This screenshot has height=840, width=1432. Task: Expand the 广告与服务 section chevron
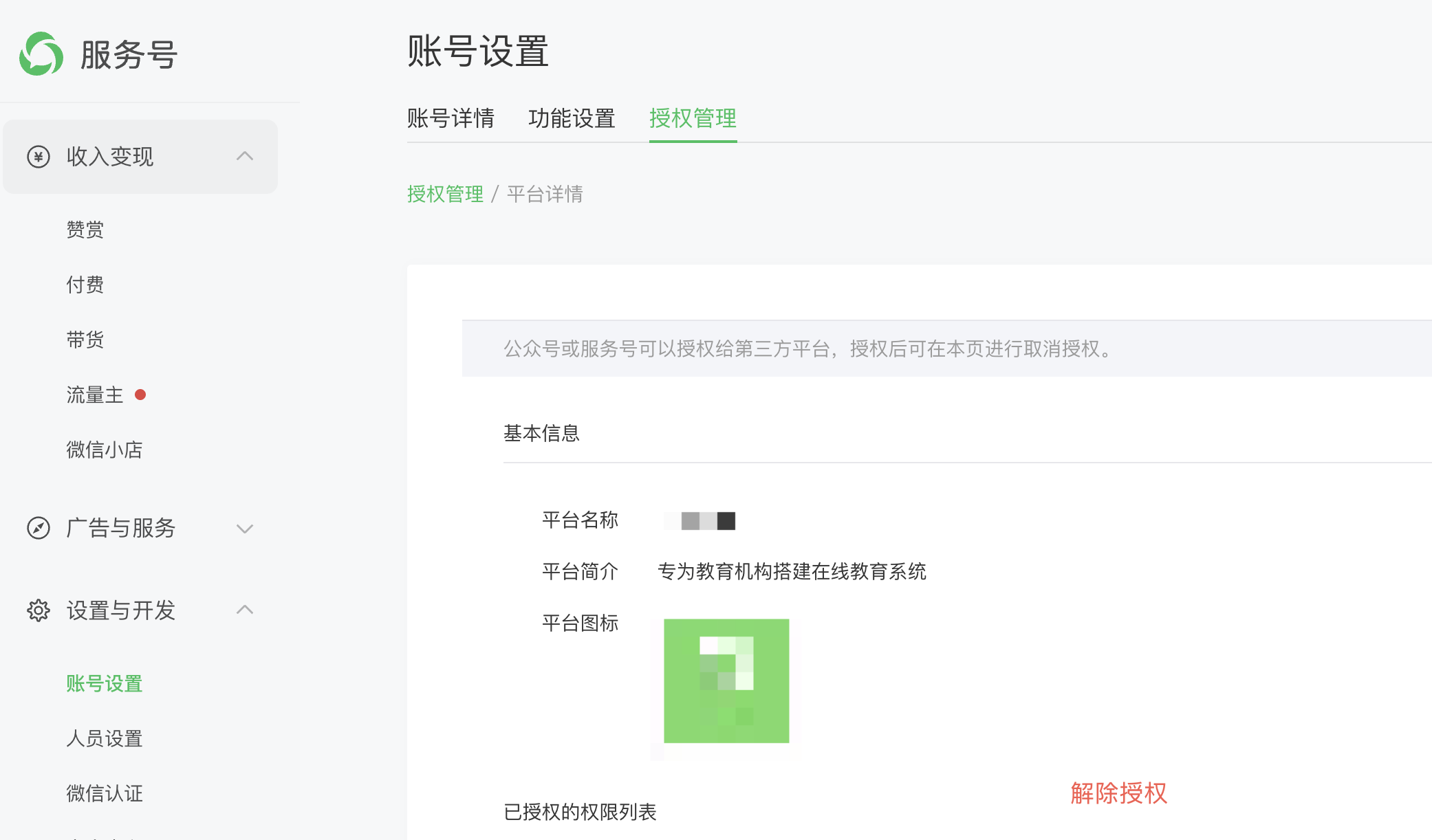click(x=245, y=528)
